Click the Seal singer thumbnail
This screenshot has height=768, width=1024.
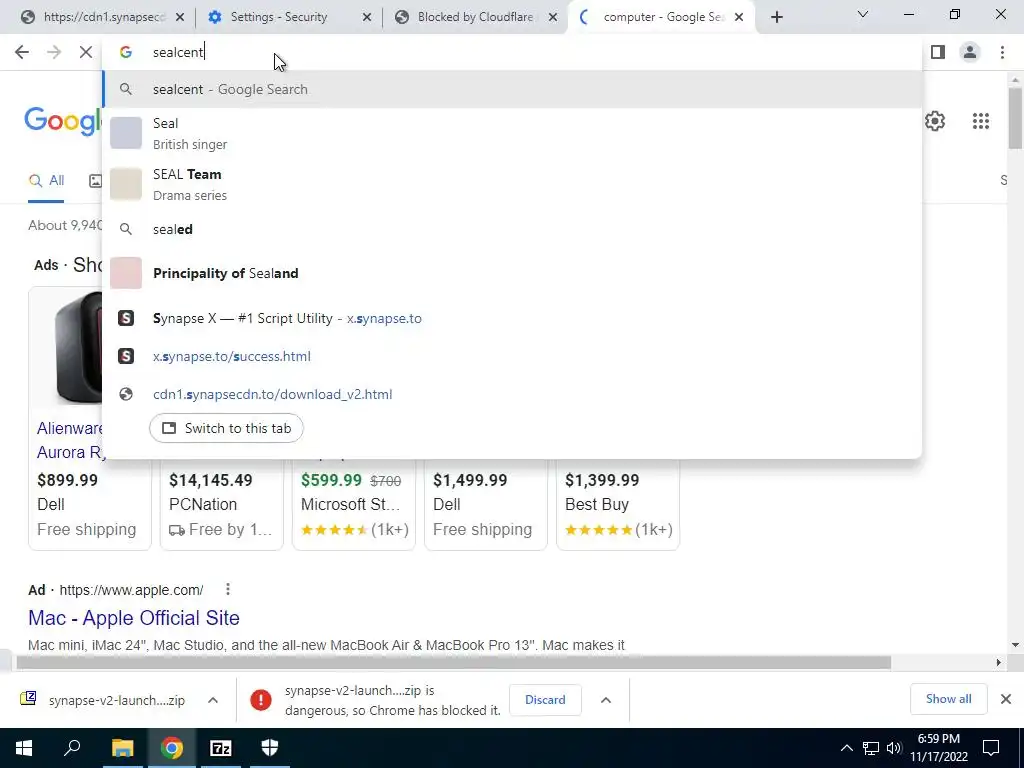pos(126,133)
